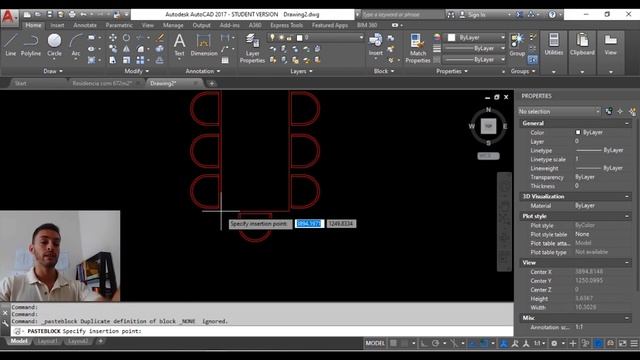
Task: Click the MODEL status bar button
Action: (x=375, y=343)
